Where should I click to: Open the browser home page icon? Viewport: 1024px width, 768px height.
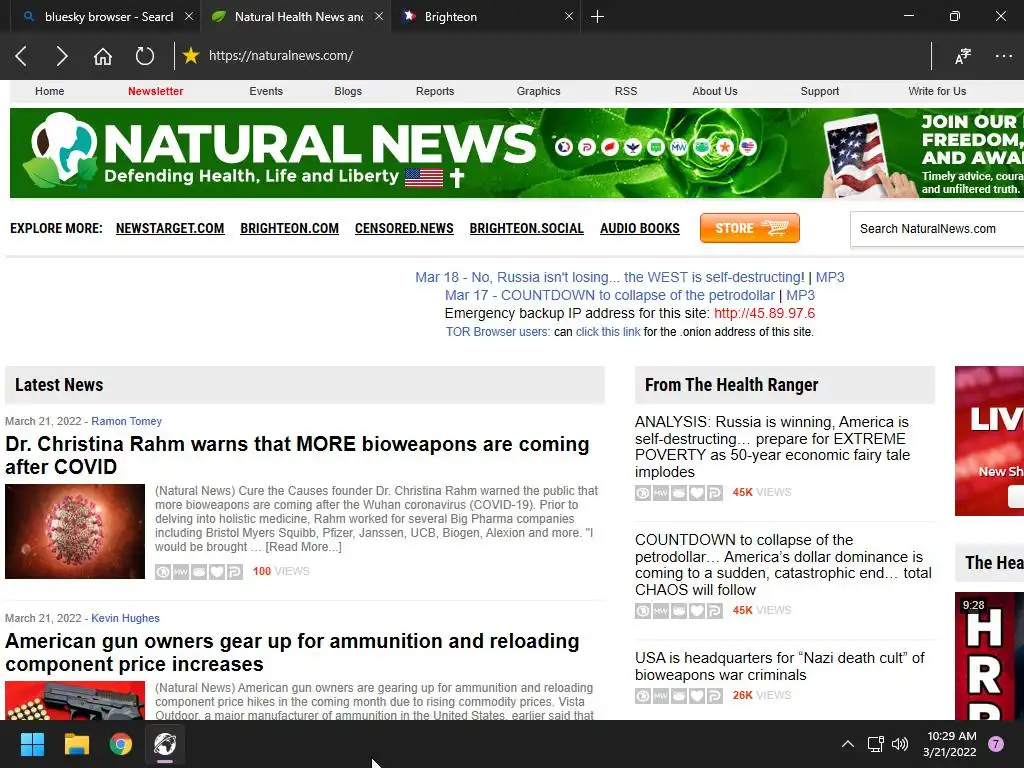103,56
